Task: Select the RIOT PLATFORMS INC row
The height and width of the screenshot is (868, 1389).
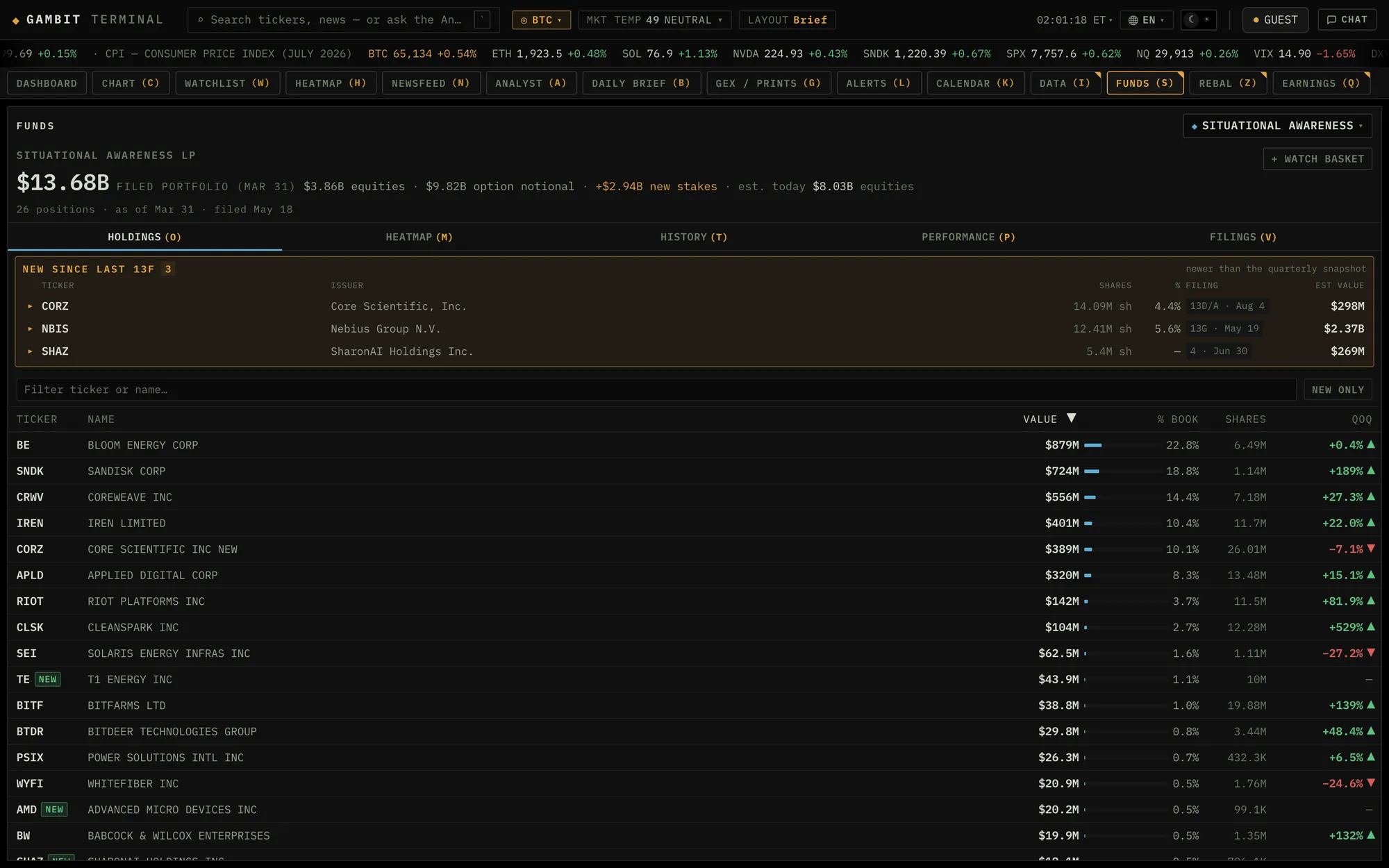Action: [694, 601]
